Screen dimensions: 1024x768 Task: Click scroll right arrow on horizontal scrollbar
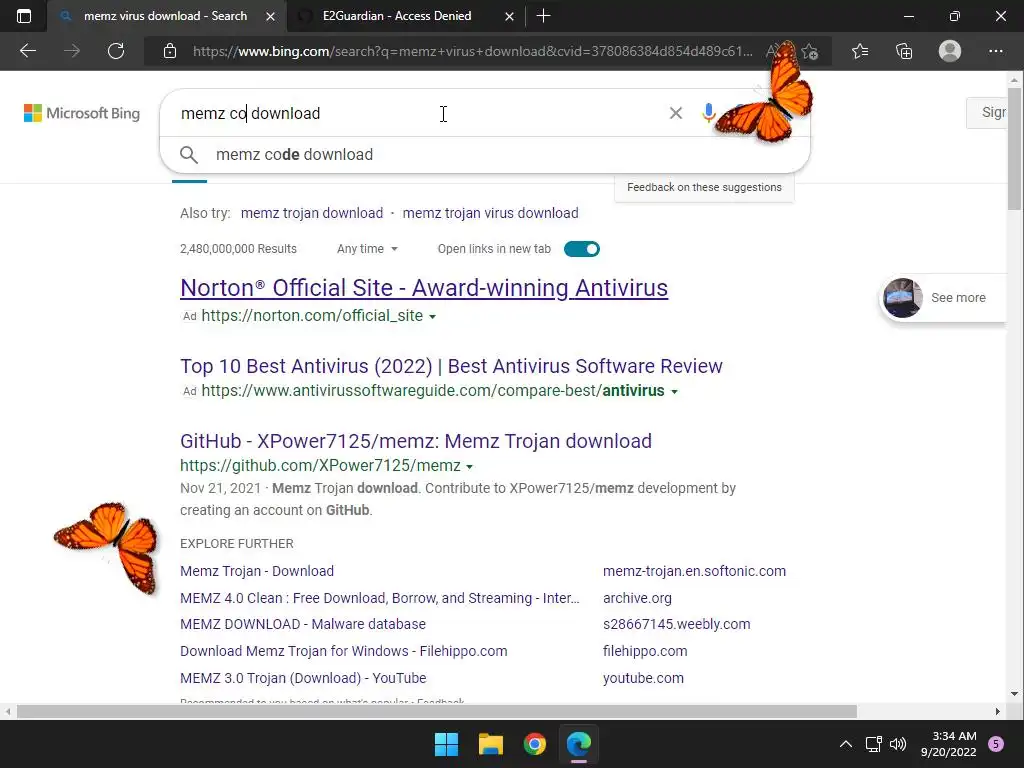click(x=997, y=711)
